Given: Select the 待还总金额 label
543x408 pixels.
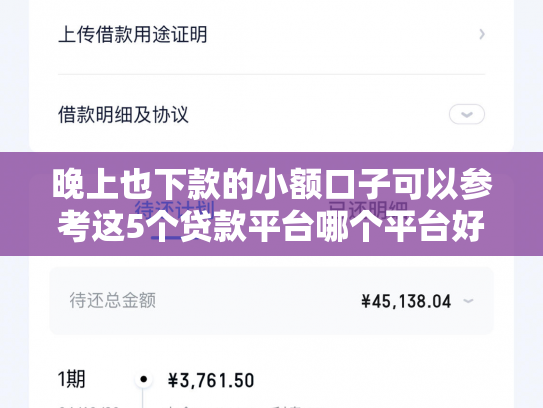Looking at the screenshot, I should pyautogui.click(x=113, y=300).
